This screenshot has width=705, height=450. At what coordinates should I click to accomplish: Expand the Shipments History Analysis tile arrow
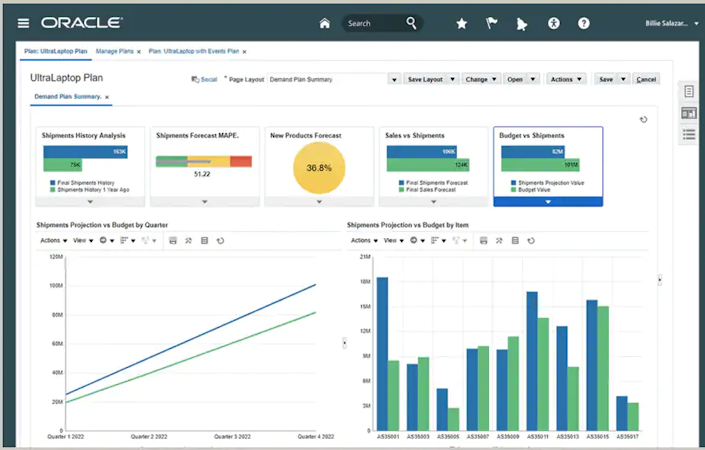(90, 202)
